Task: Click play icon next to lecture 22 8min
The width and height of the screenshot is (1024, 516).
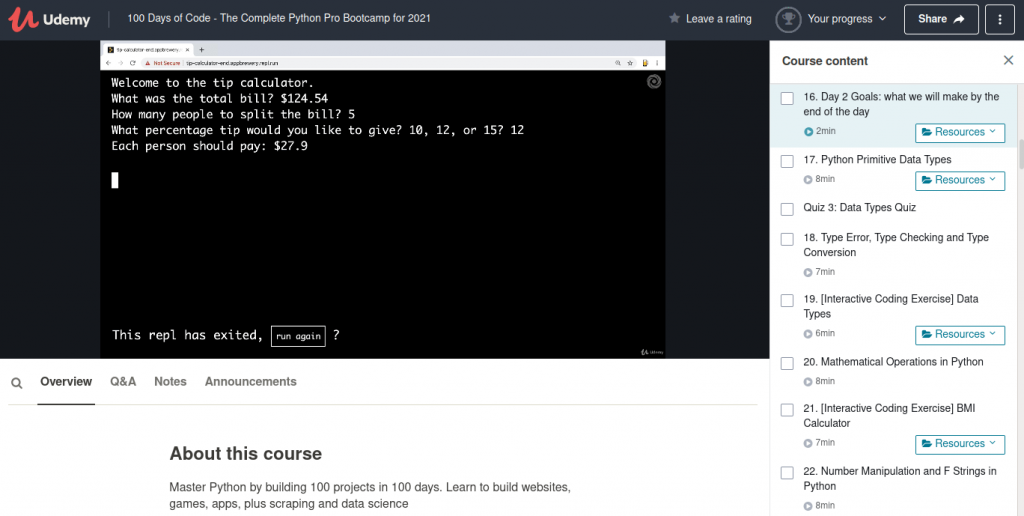Action: click(808, 506)
